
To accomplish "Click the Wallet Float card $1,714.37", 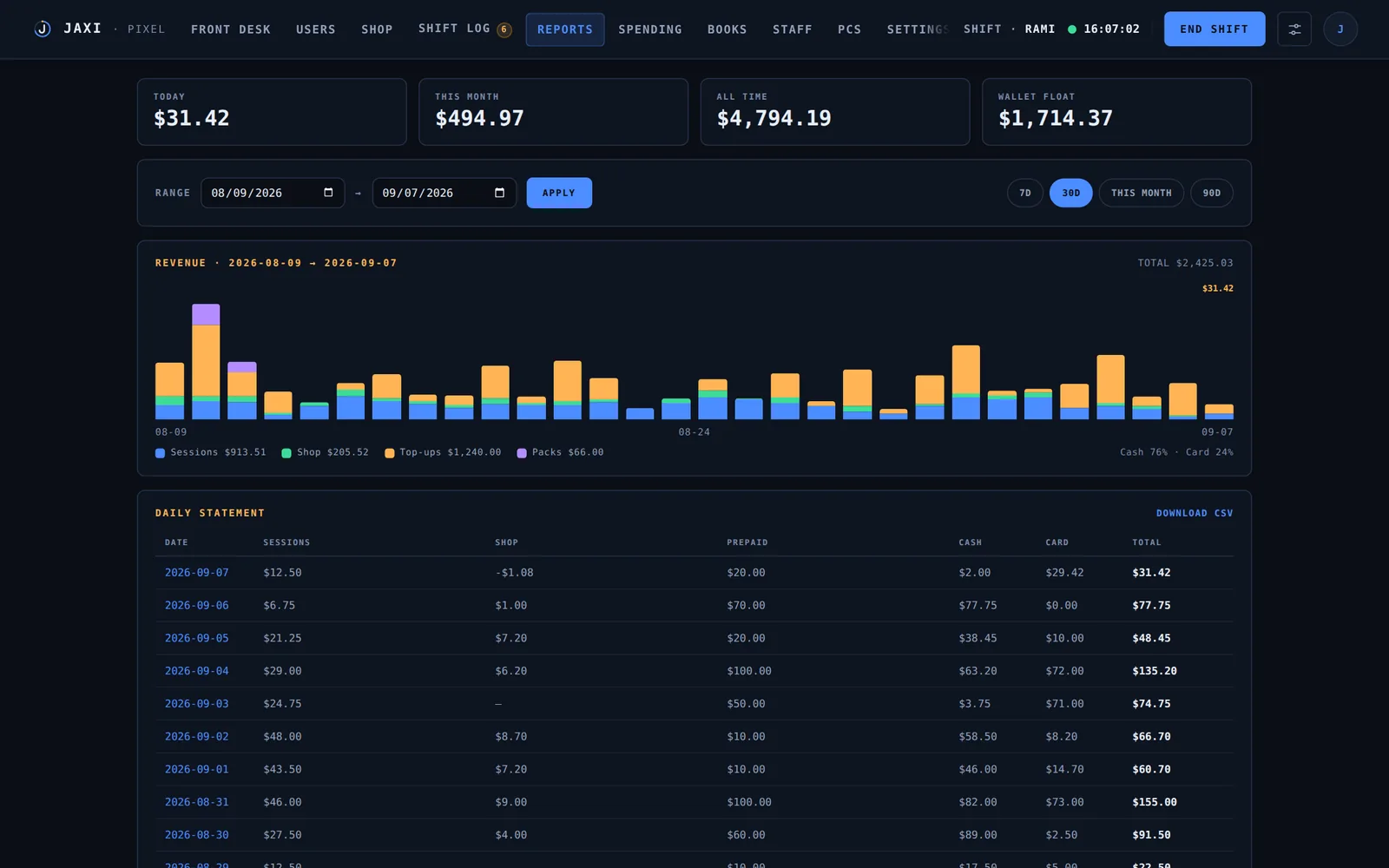I will (1116, 112).
